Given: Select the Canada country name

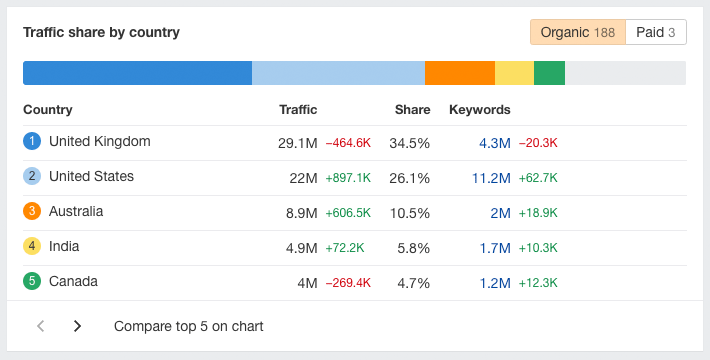Looking at the screenshot, I should [x=73, y=281].
